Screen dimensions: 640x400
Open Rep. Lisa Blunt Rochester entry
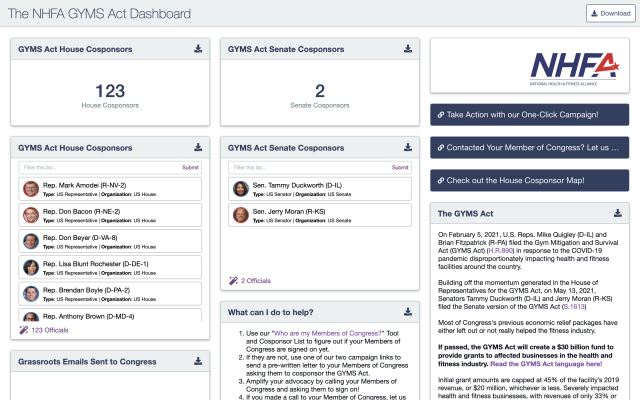point(110,267)
